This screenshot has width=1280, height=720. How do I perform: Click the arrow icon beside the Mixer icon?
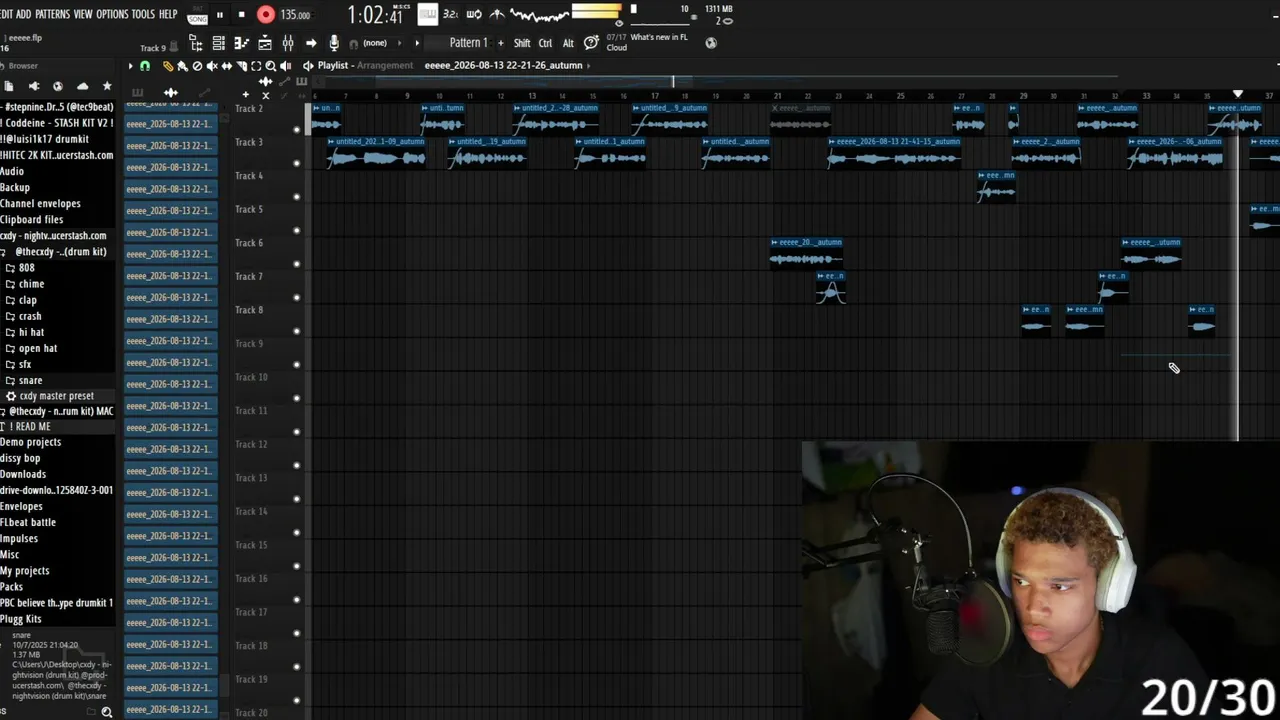tap(311, 43)
